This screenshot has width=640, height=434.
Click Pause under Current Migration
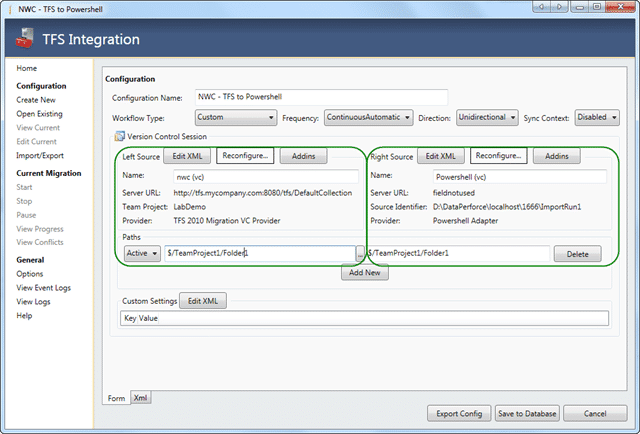[x=26, y=215]
